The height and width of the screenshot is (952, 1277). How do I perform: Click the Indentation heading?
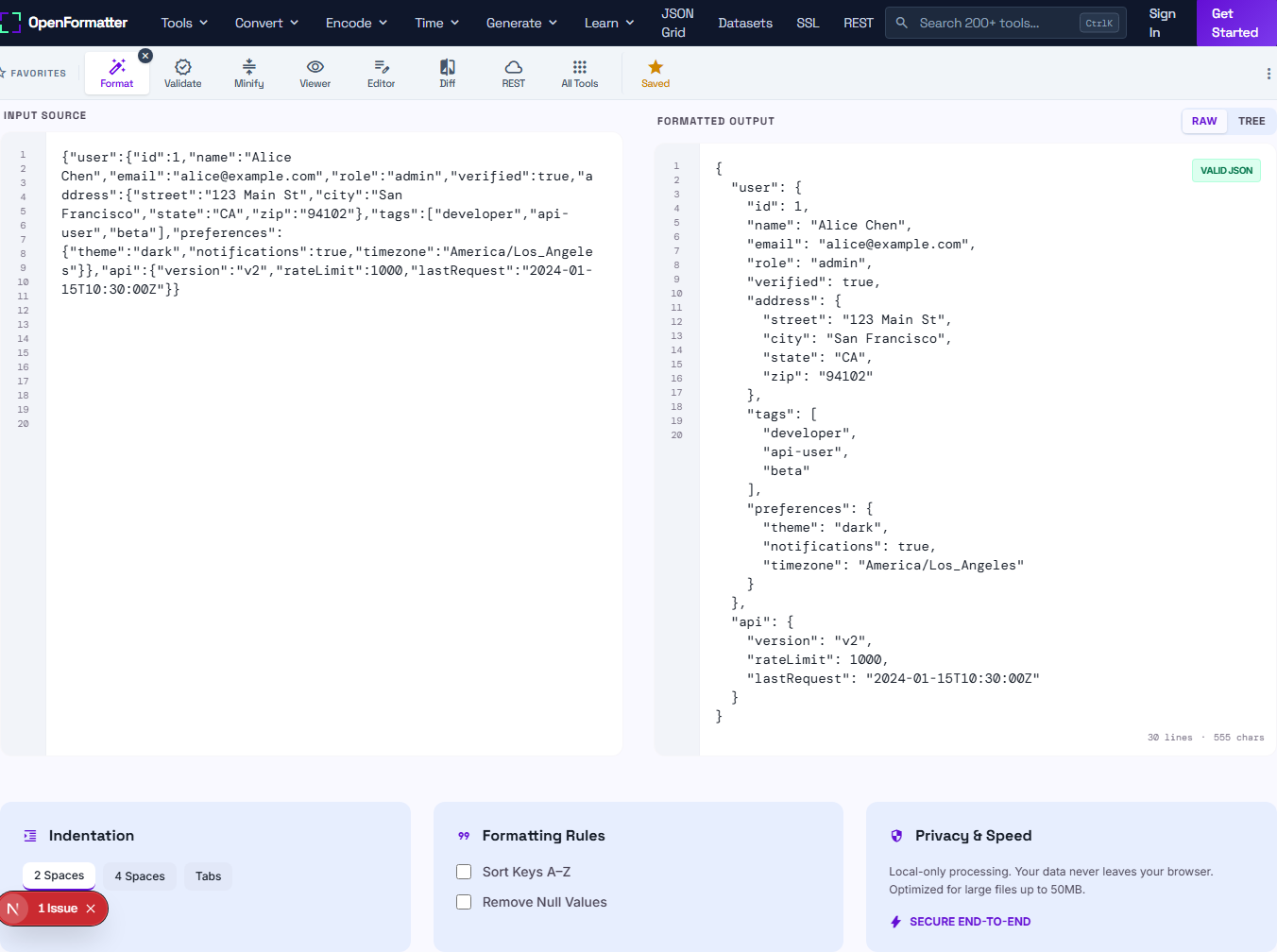click(92, 836)
